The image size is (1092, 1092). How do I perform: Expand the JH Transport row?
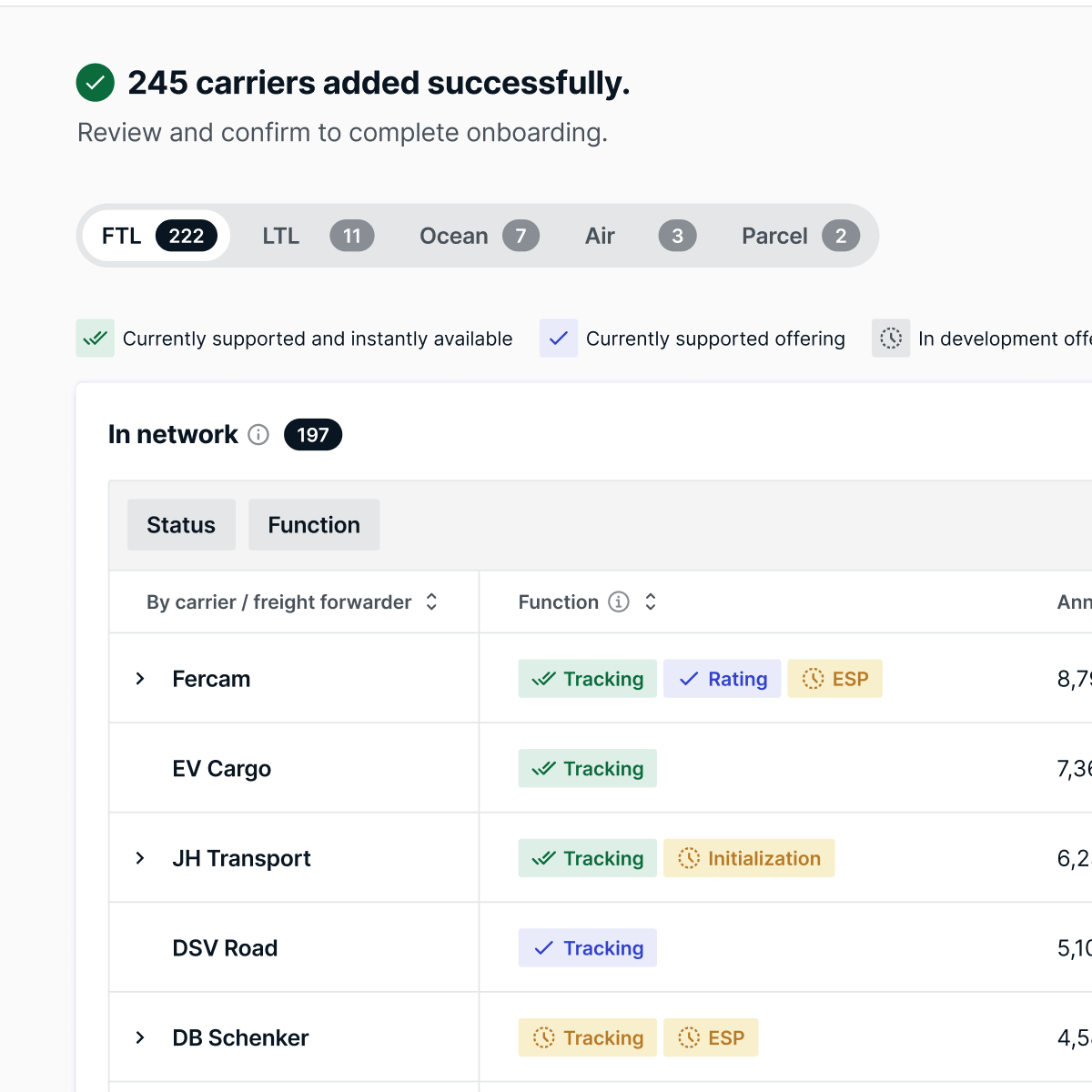(140, 858)
